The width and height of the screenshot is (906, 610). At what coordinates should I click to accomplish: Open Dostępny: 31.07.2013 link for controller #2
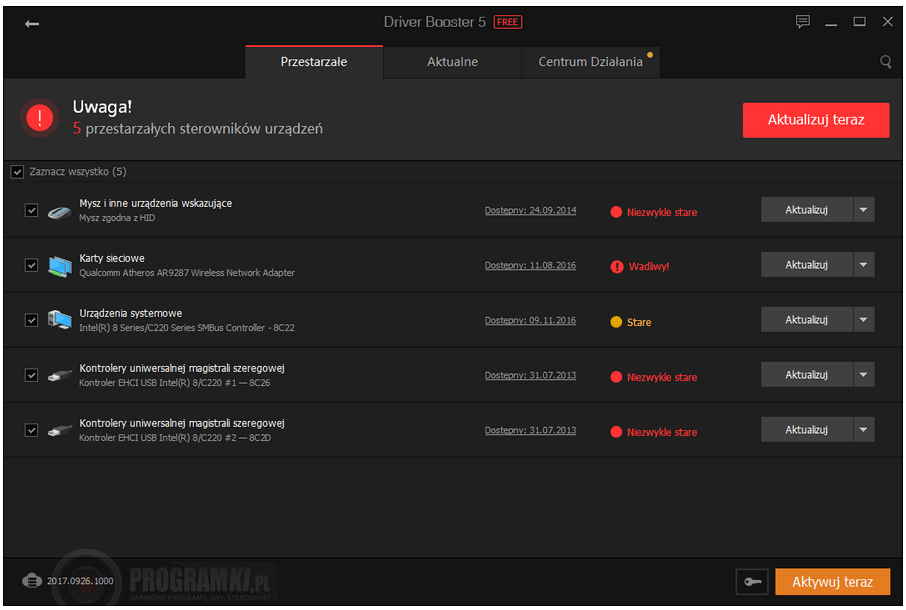click(530, 430)
